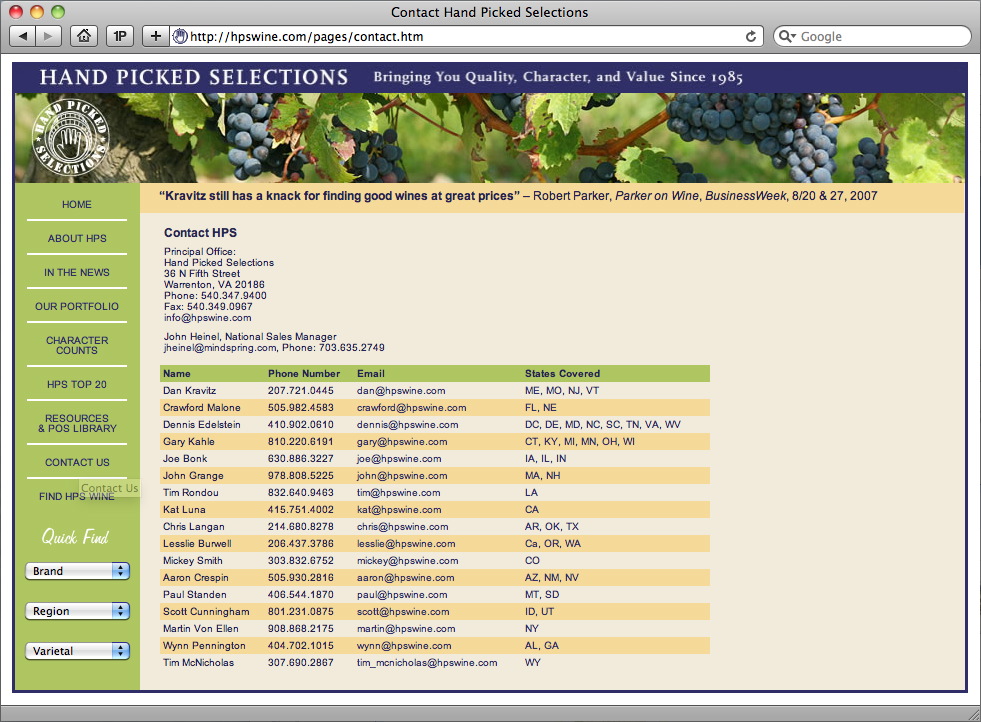
Task: Select the name Gary Kahle
Action: point(188,442)
